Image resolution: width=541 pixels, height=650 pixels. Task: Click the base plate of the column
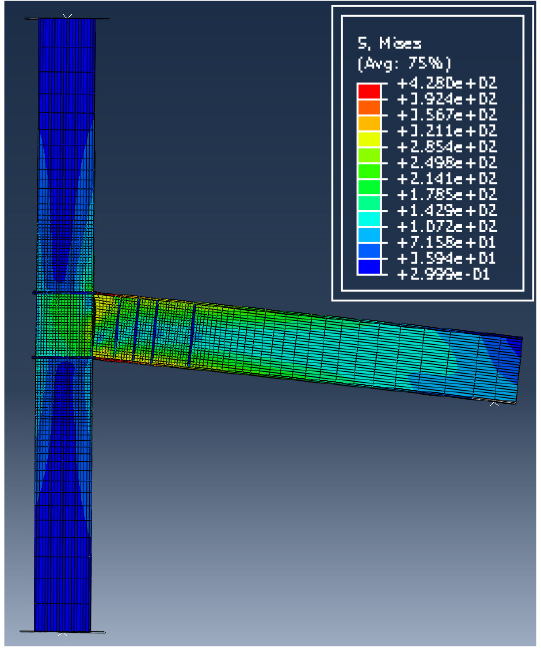62,632
